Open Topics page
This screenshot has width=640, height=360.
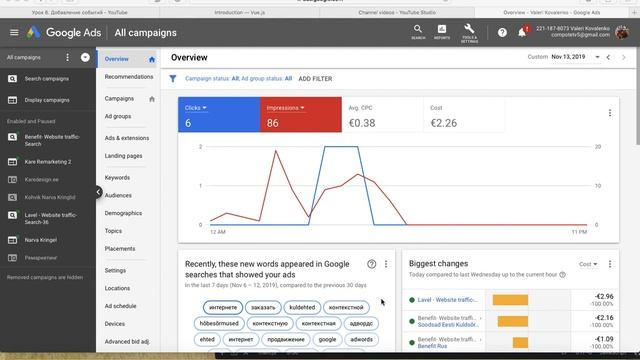113,231
